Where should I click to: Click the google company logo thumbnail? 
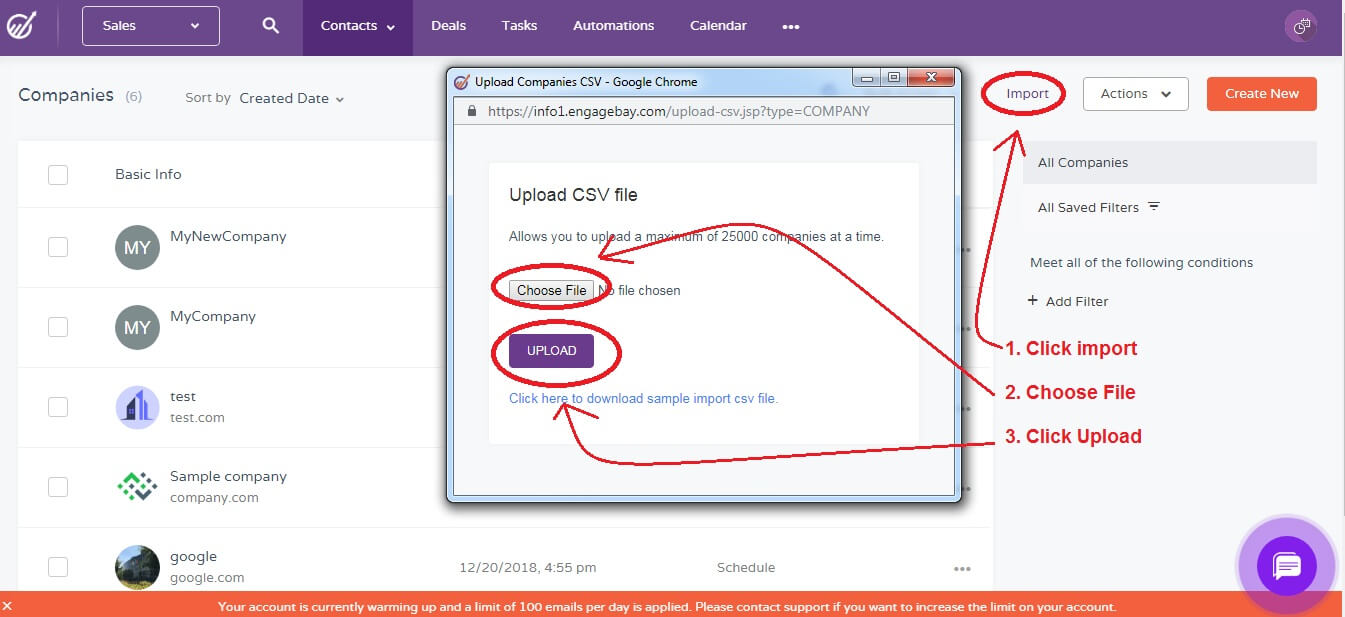(137, 567)
